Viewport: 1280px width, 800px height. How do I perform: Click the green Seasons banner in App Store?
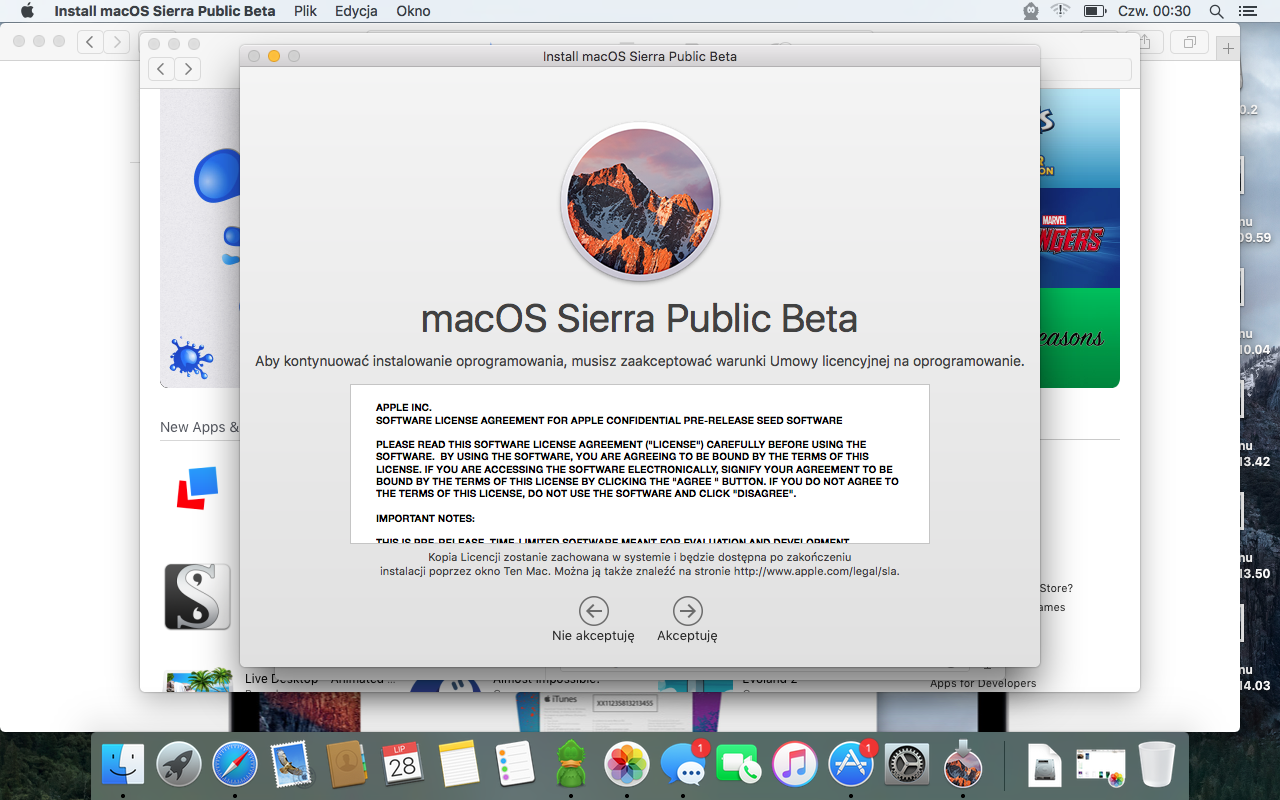pos(1079,338)
